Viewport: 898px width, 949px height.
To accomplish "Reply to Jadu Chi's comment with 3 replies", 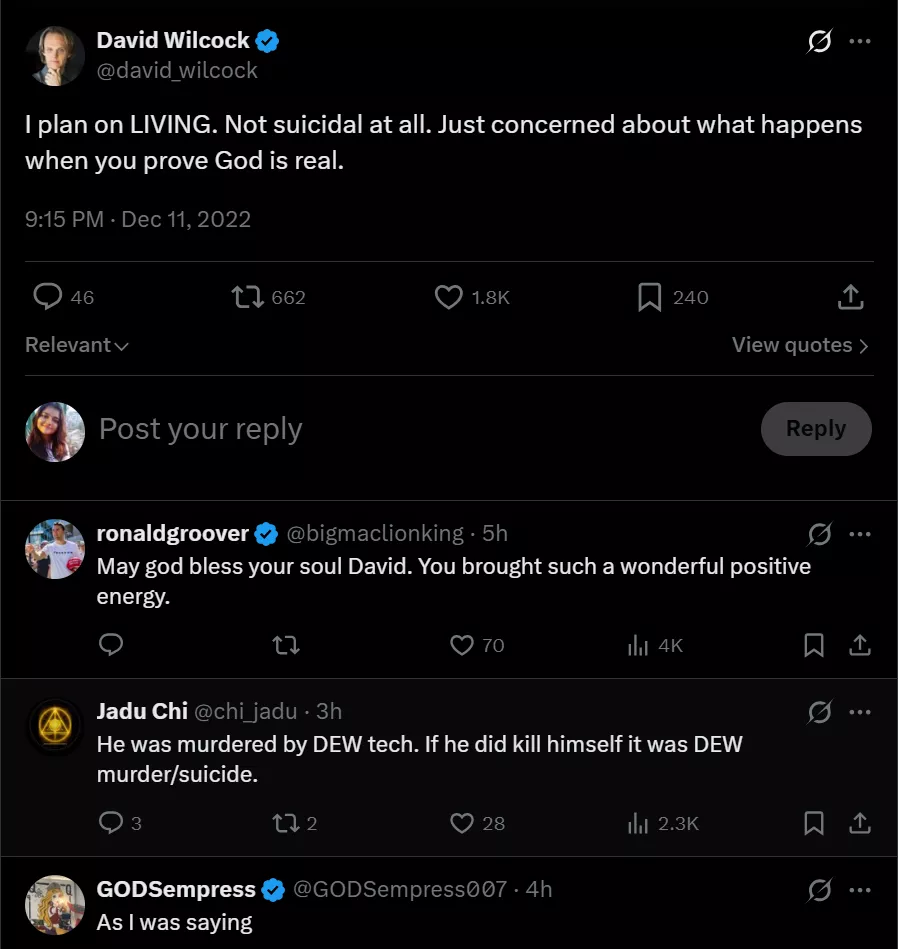I will (111, 824).
